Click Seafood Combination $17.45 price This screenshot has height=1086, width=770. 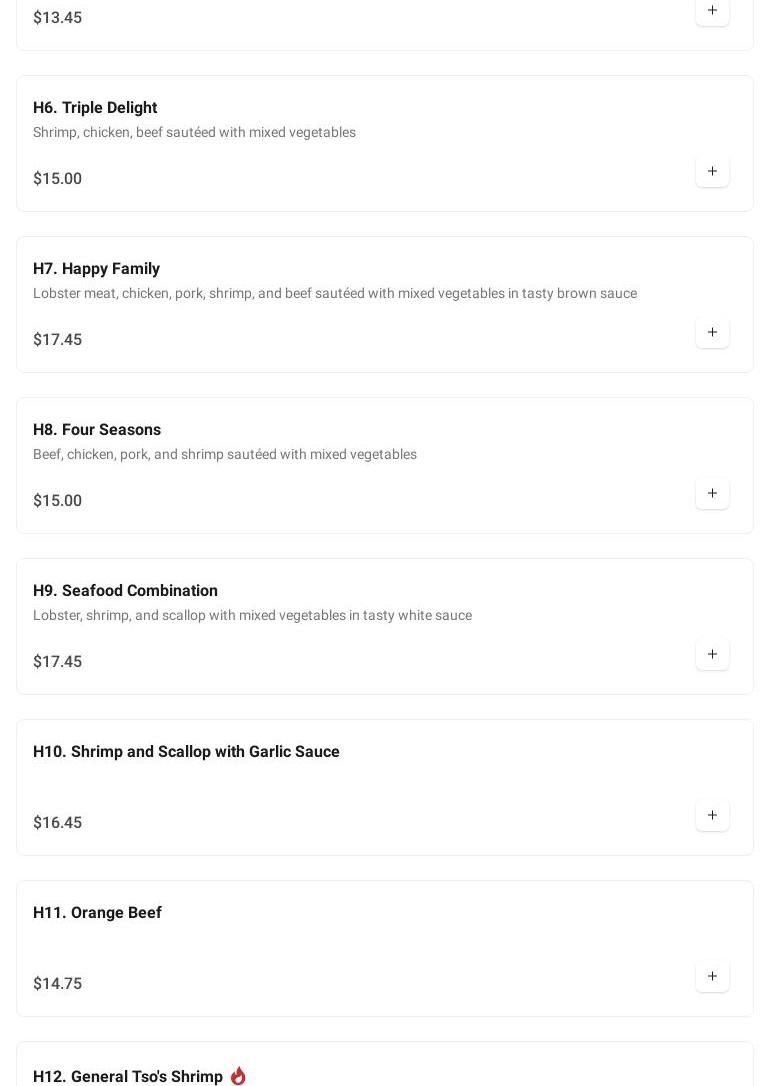point(57,662)
